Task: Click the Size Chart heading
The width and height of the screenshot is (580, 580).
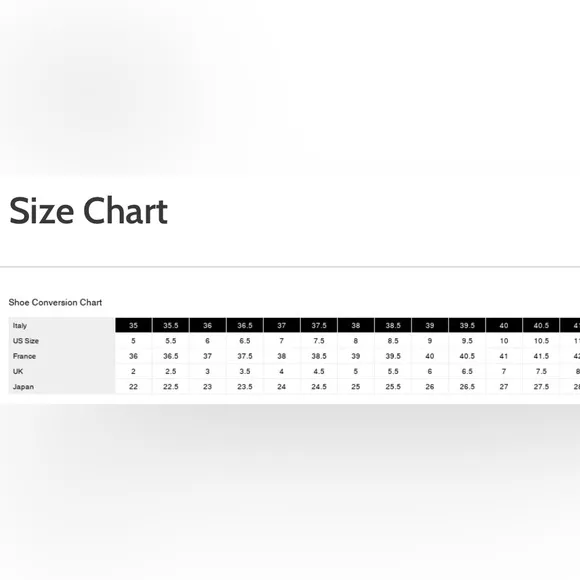Action: pos(88,210)
